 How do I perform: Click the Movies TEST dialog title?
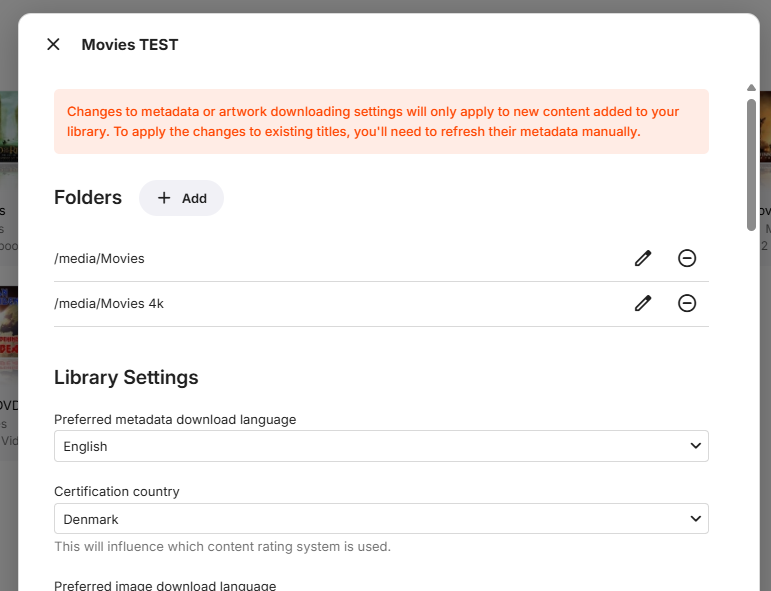(130, 44)
